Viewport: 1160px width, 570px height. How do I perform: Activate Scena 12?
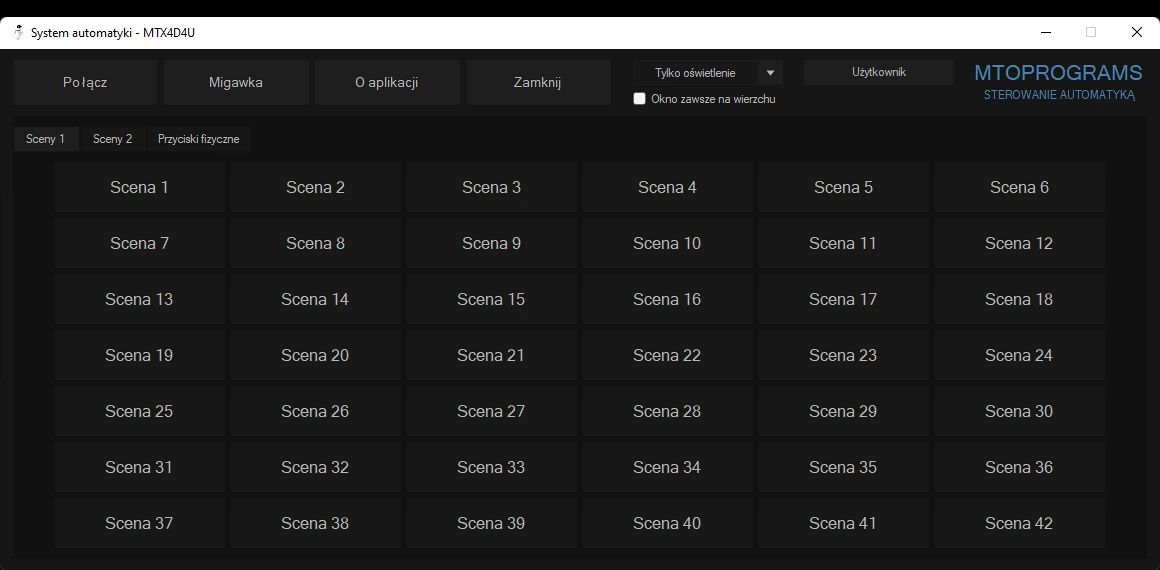1020,244
